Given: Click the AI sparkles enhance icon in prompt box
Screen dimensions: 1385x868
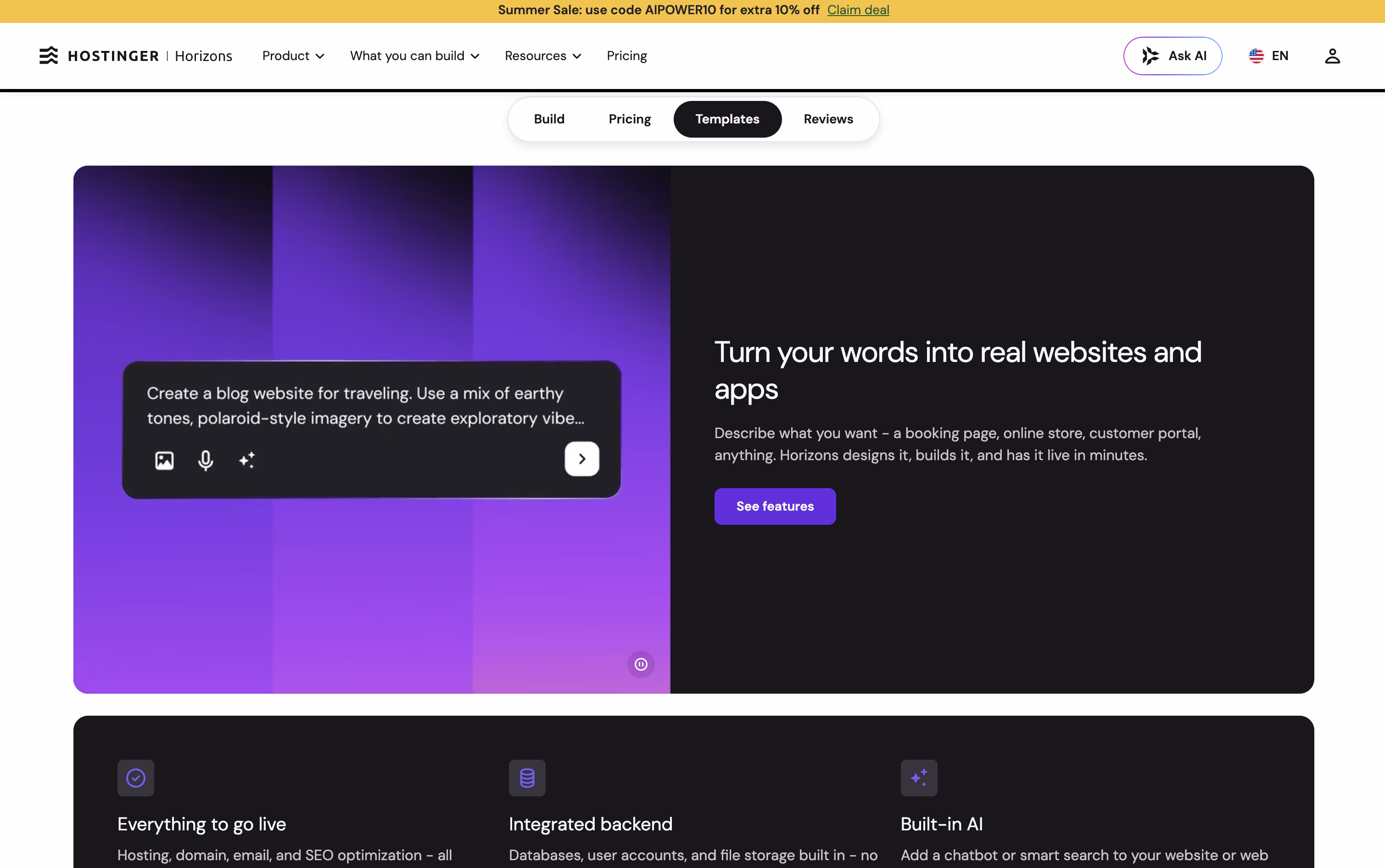Looking at the screenshot, I should tap(247, 460).
